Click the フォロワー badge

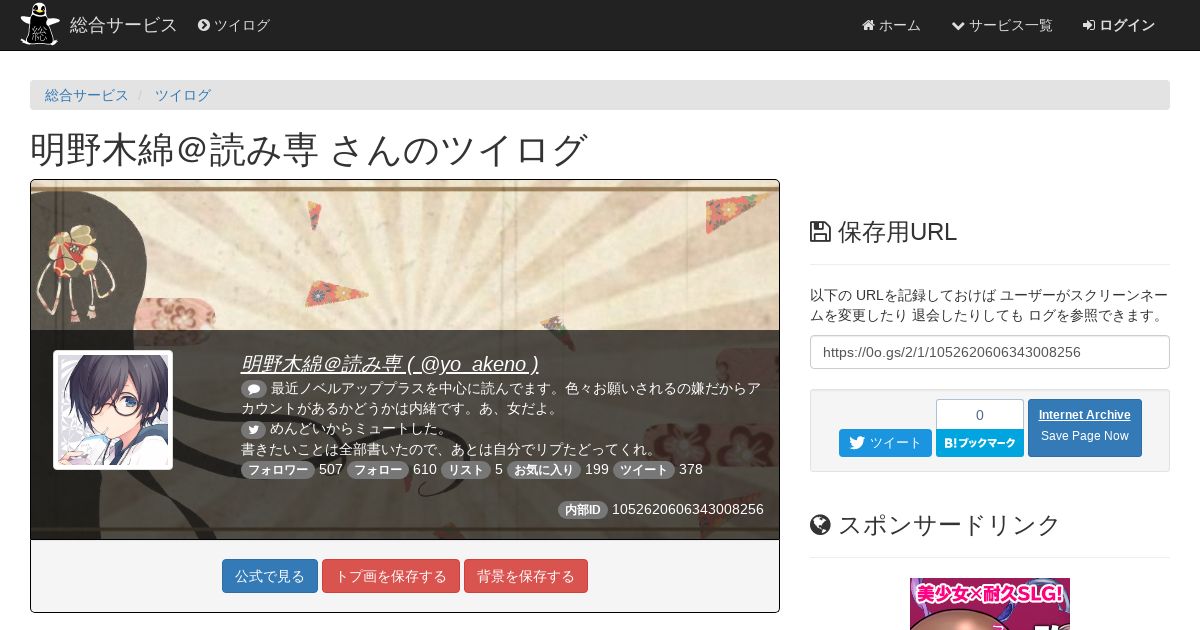[278, 470]
